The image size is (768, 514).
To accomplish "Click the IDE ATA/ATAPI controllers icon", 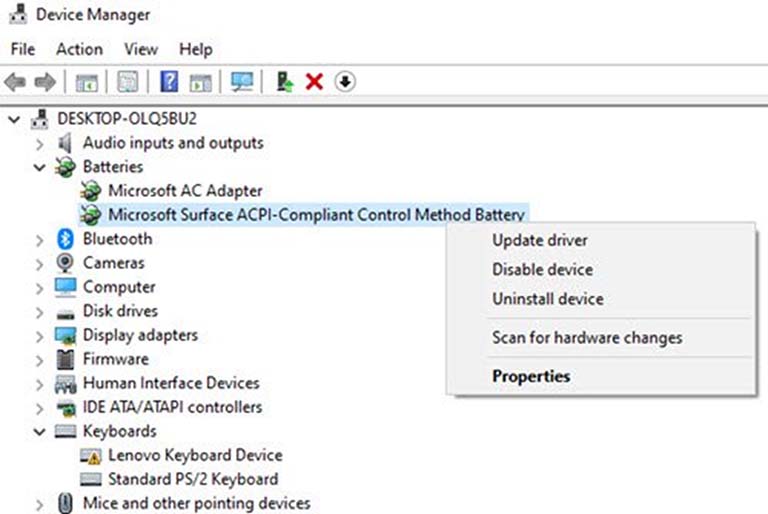I will pyautogui.click(x=66, y=408).
